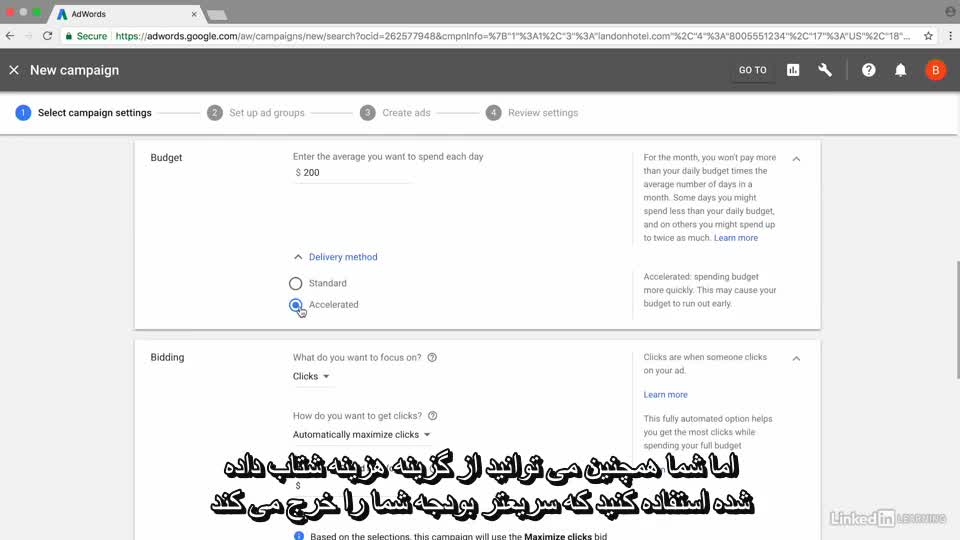
Task: Click the info icon near Maximize clicks note
Action: [299, 536]
